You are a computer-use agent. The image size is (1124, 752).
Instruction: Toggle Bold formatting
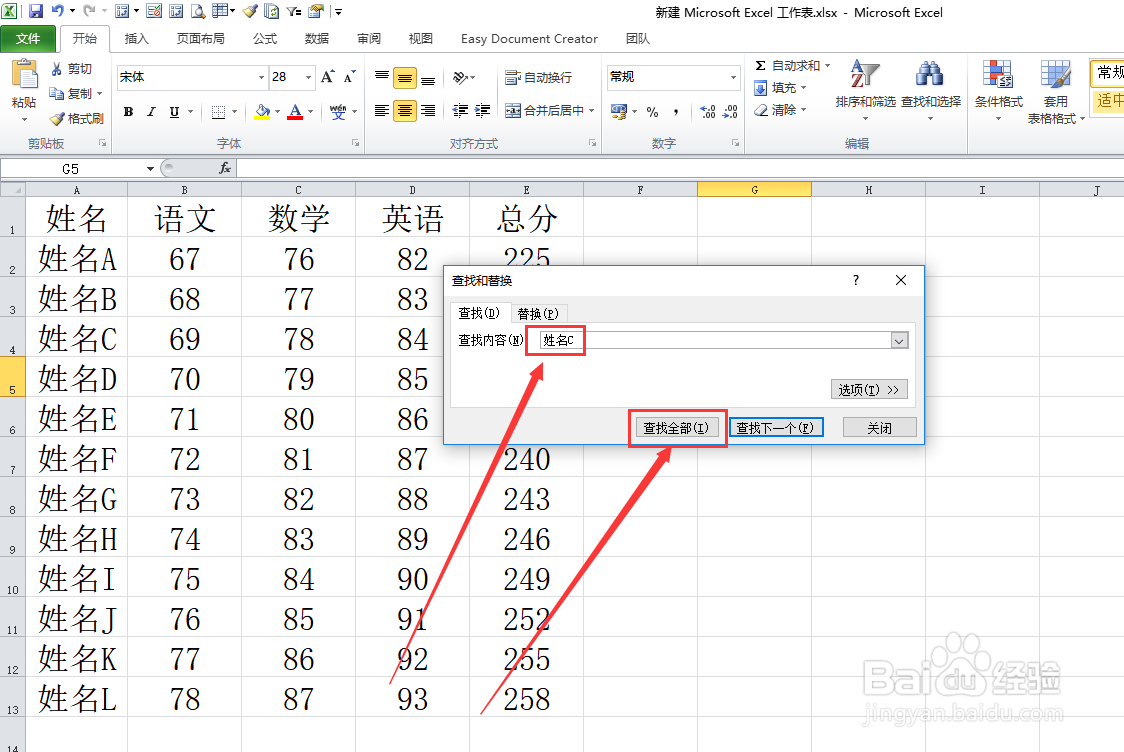128,111
